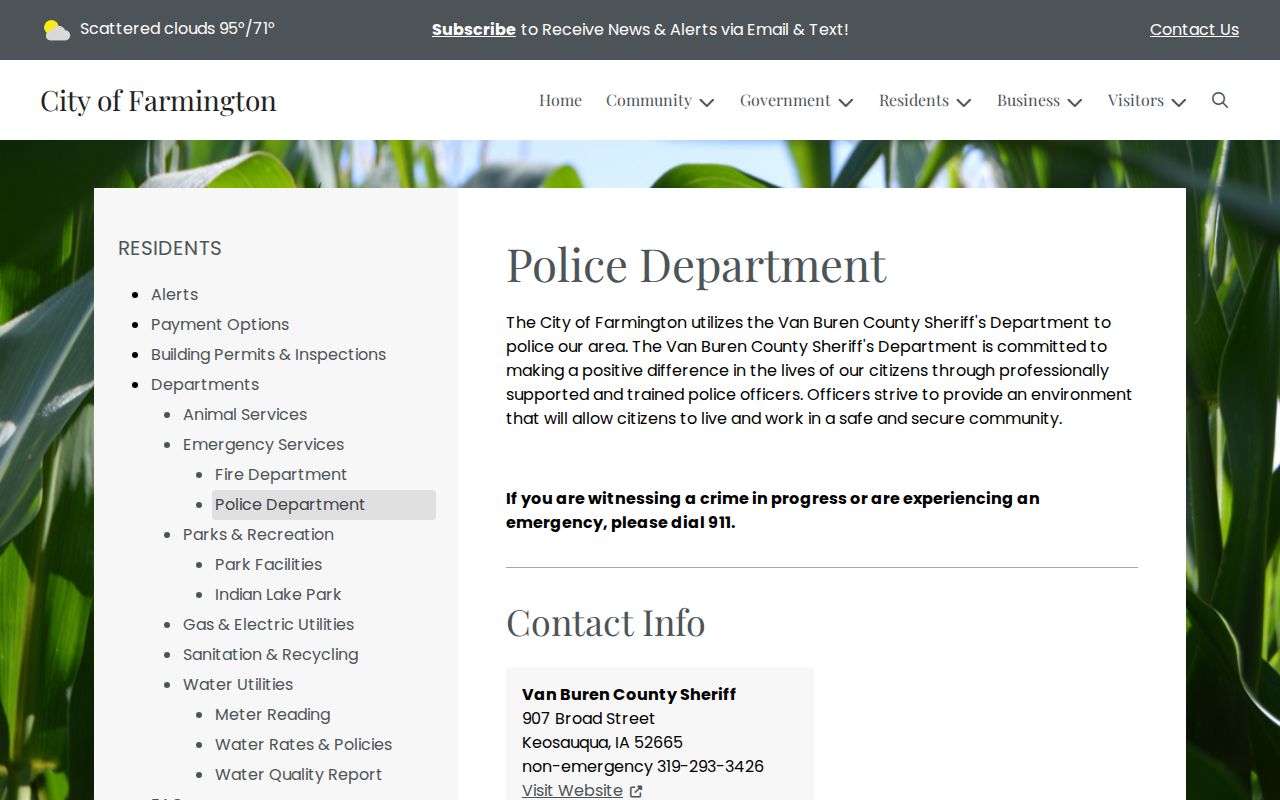The width and height of the screenshot is (1280, 800).
Task: Open Water Utilities in the sidebar
Action: tap(238, 684)
